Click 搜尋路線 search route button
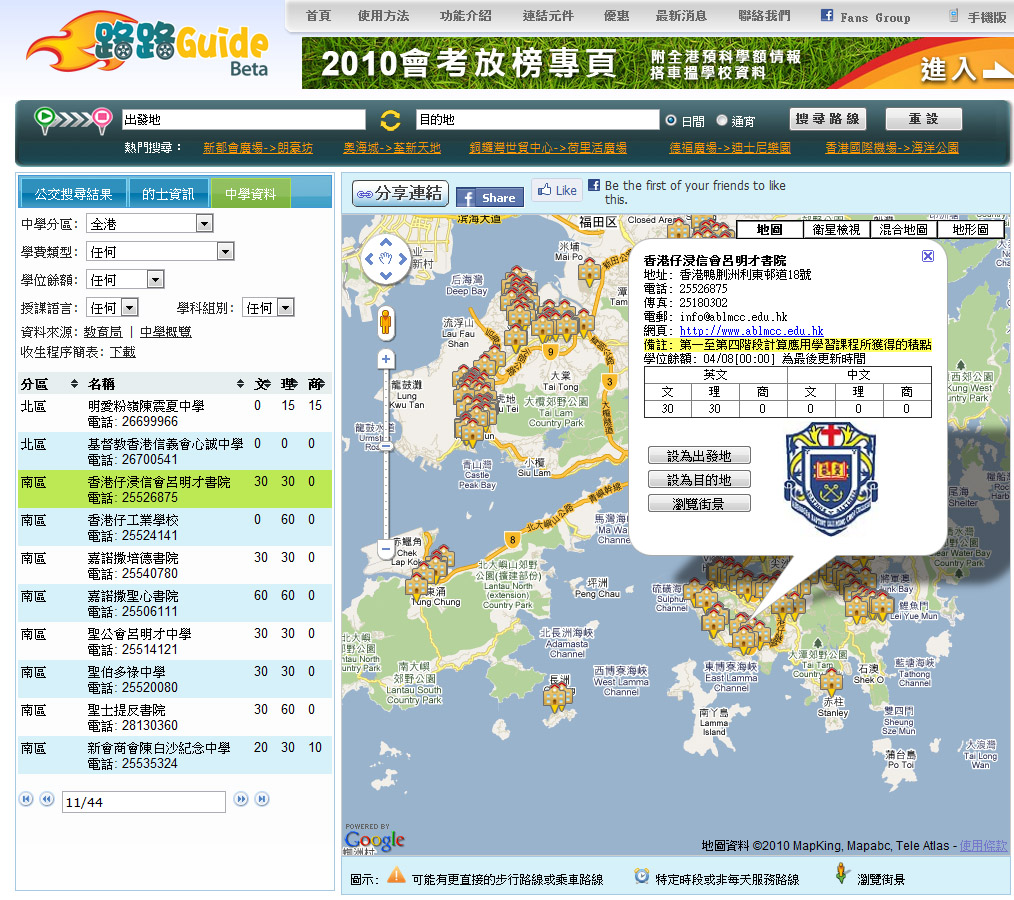 pyautogui.click(x=828, y=119)
